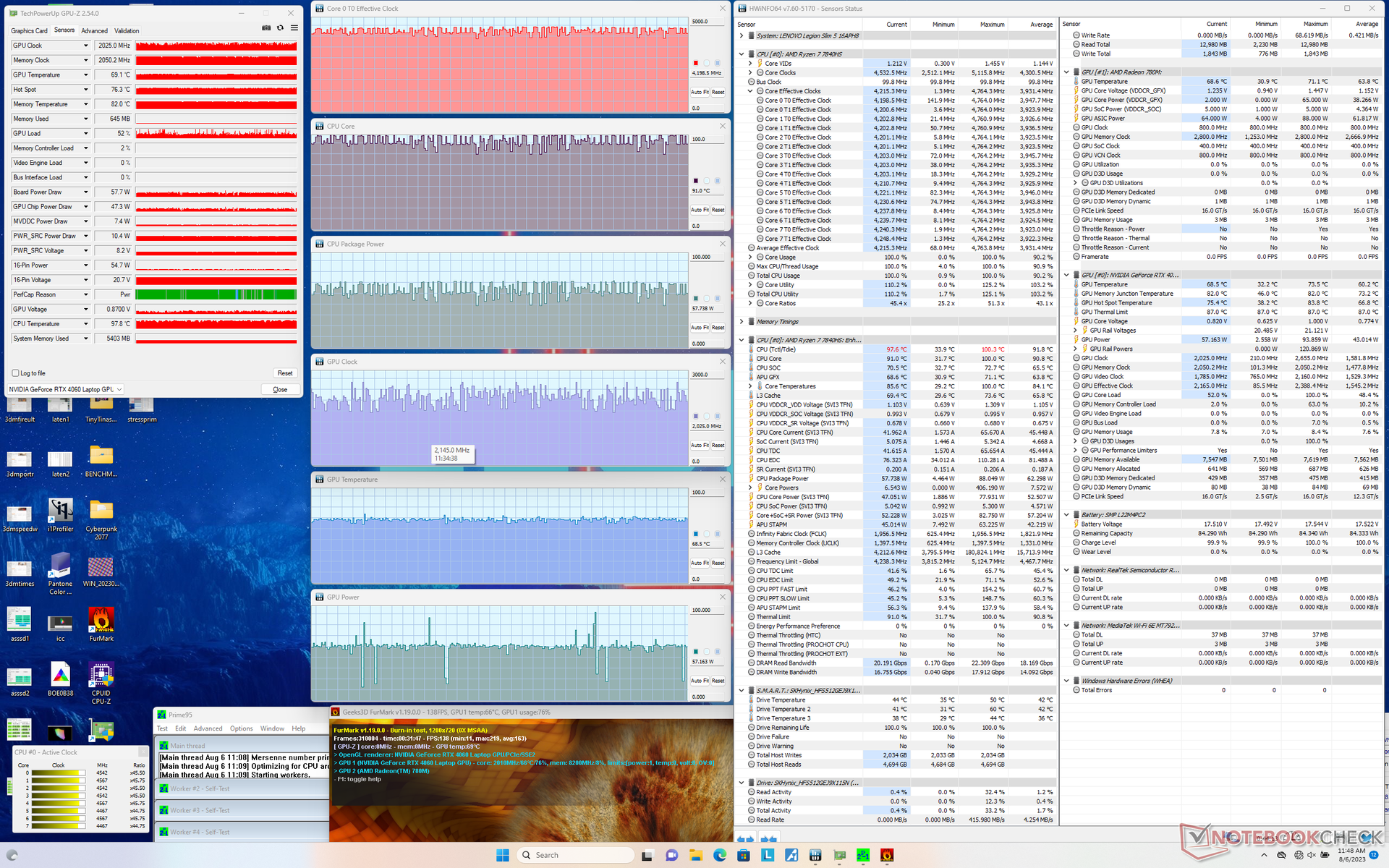
Task: Switch to the Graphics Card tab
Action: [x=29, y=30]
